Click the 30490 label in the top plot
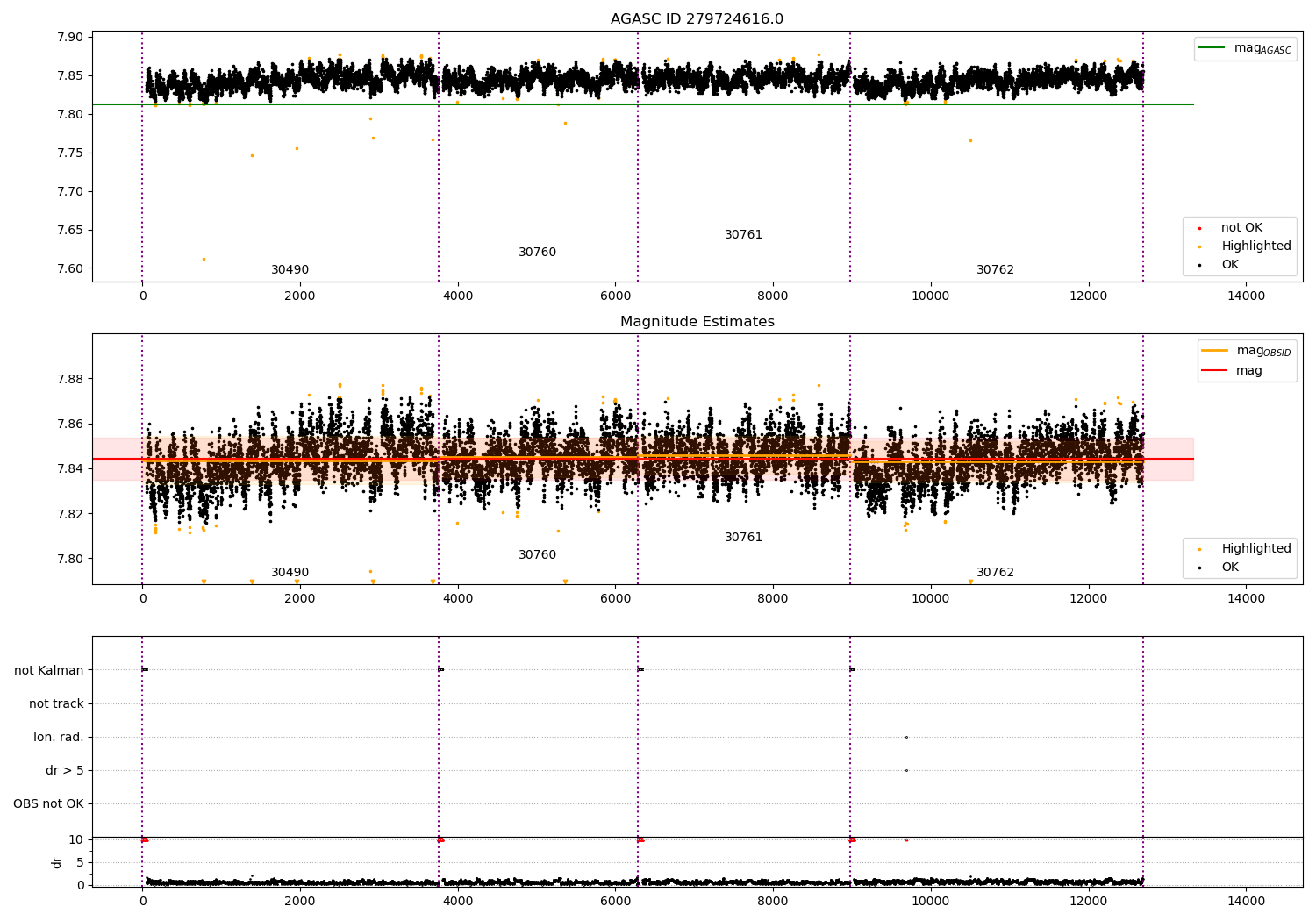Image resolution: width=1316 pixels, height=921 pixels. 290,270
